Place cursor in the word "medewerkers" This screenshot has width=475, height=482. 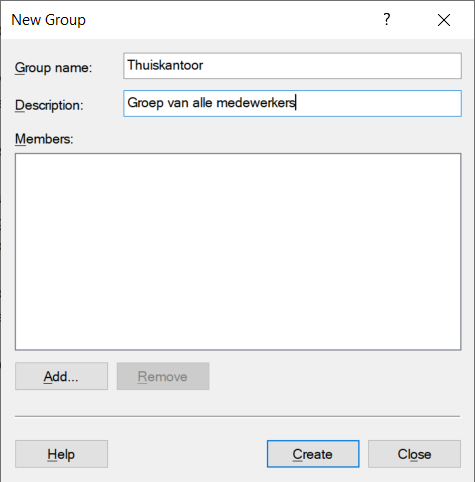tap(256, 103)
